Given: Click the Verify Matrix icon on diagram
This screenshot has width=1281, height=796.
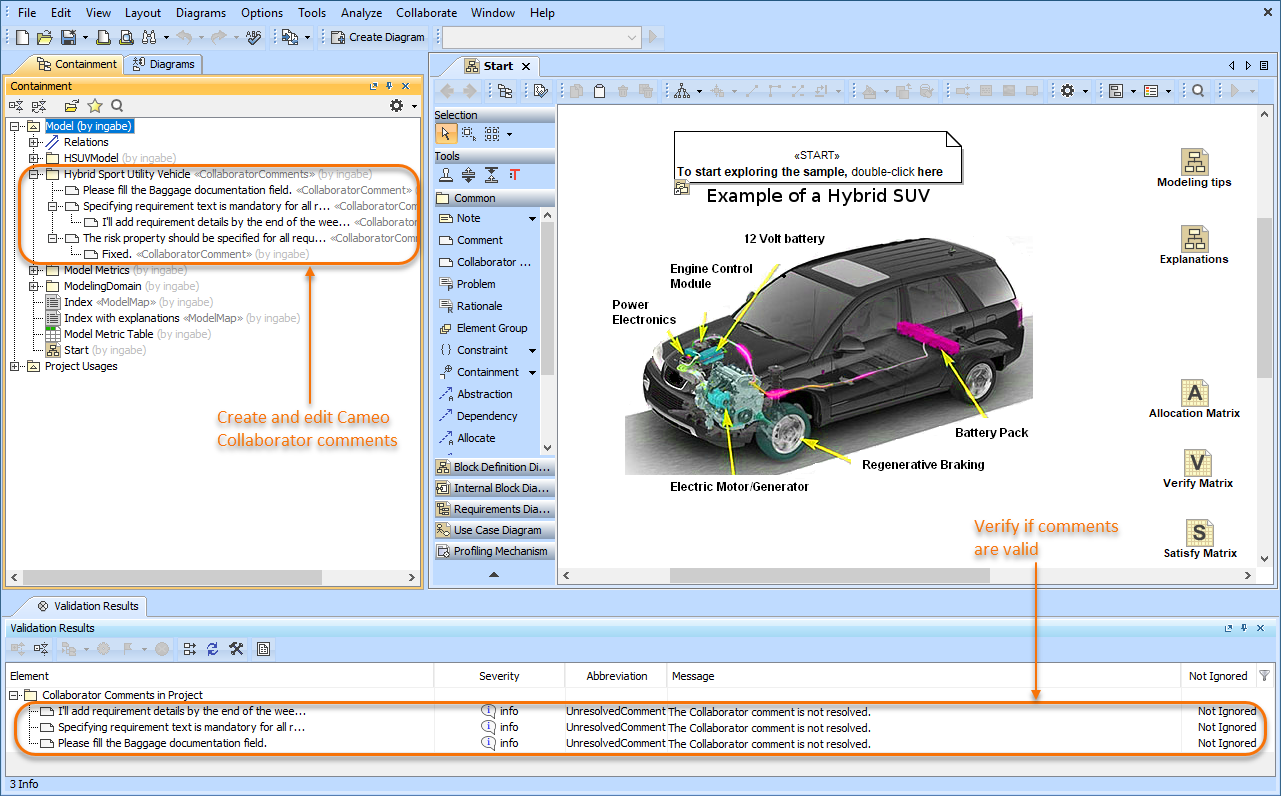Looking at the screenshot, I should tap(1197, 463).
